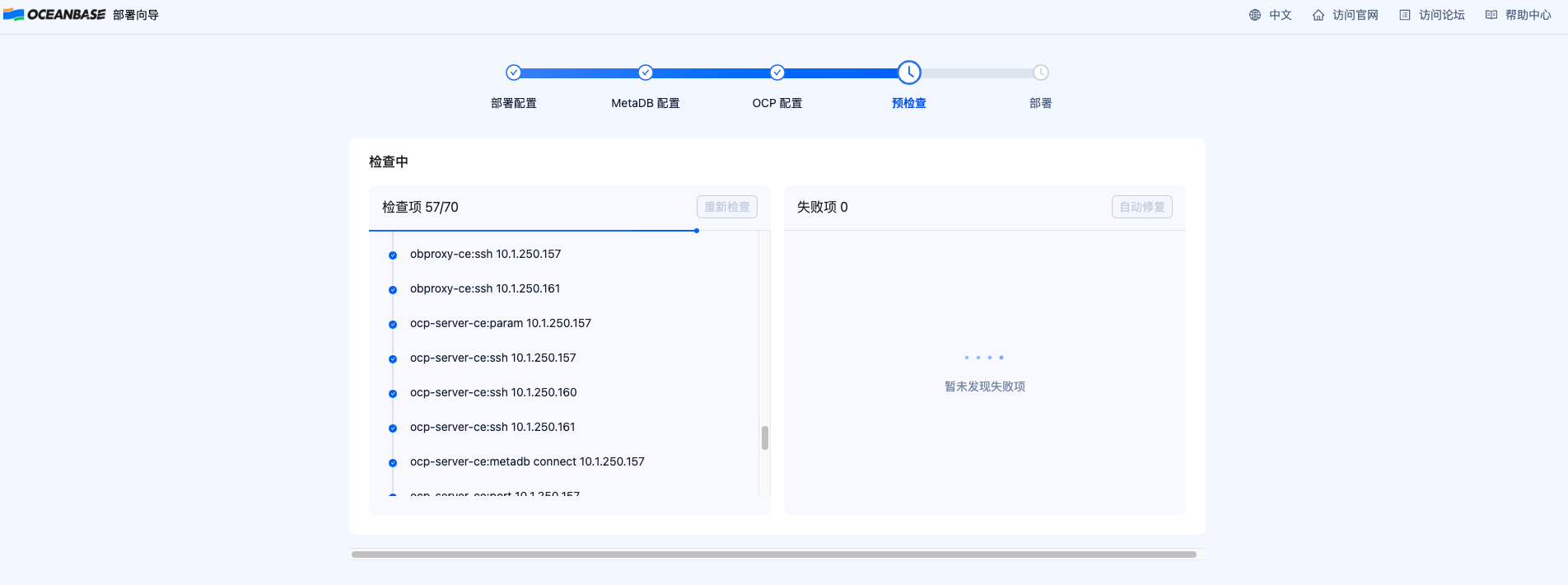Click the 部署配置 step checkmark icon
Viewport: 1568px width, 585px height.
(x=514, y=73)
